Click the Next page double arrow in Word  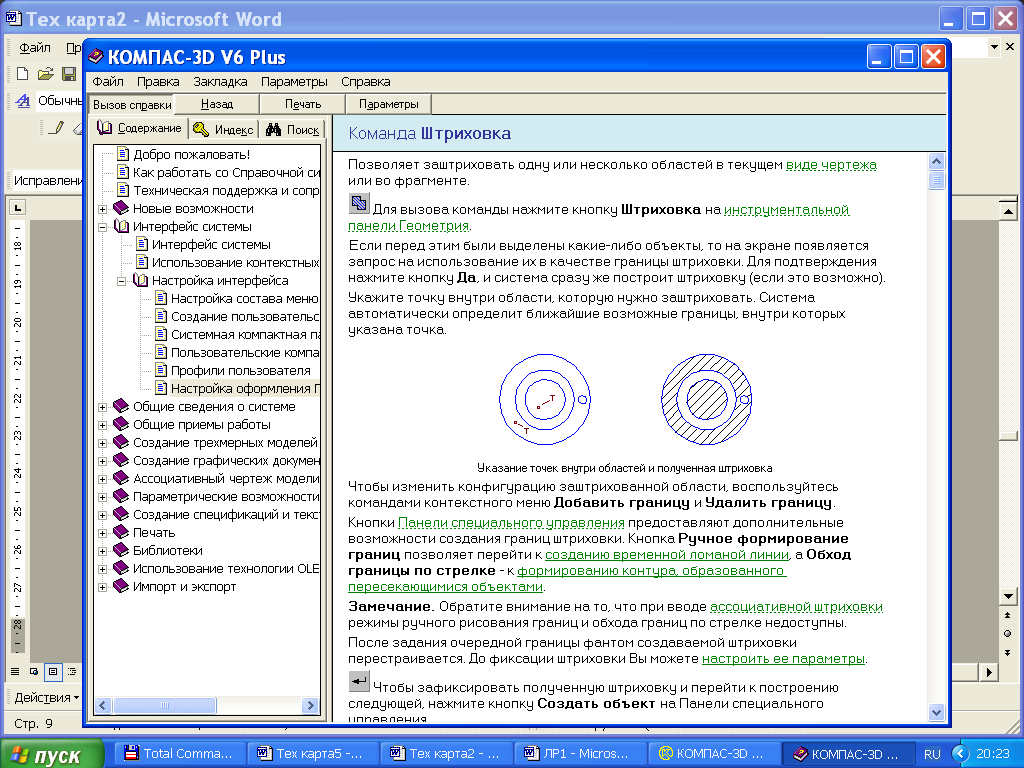pyautogui.click(x=1008, y=652)
